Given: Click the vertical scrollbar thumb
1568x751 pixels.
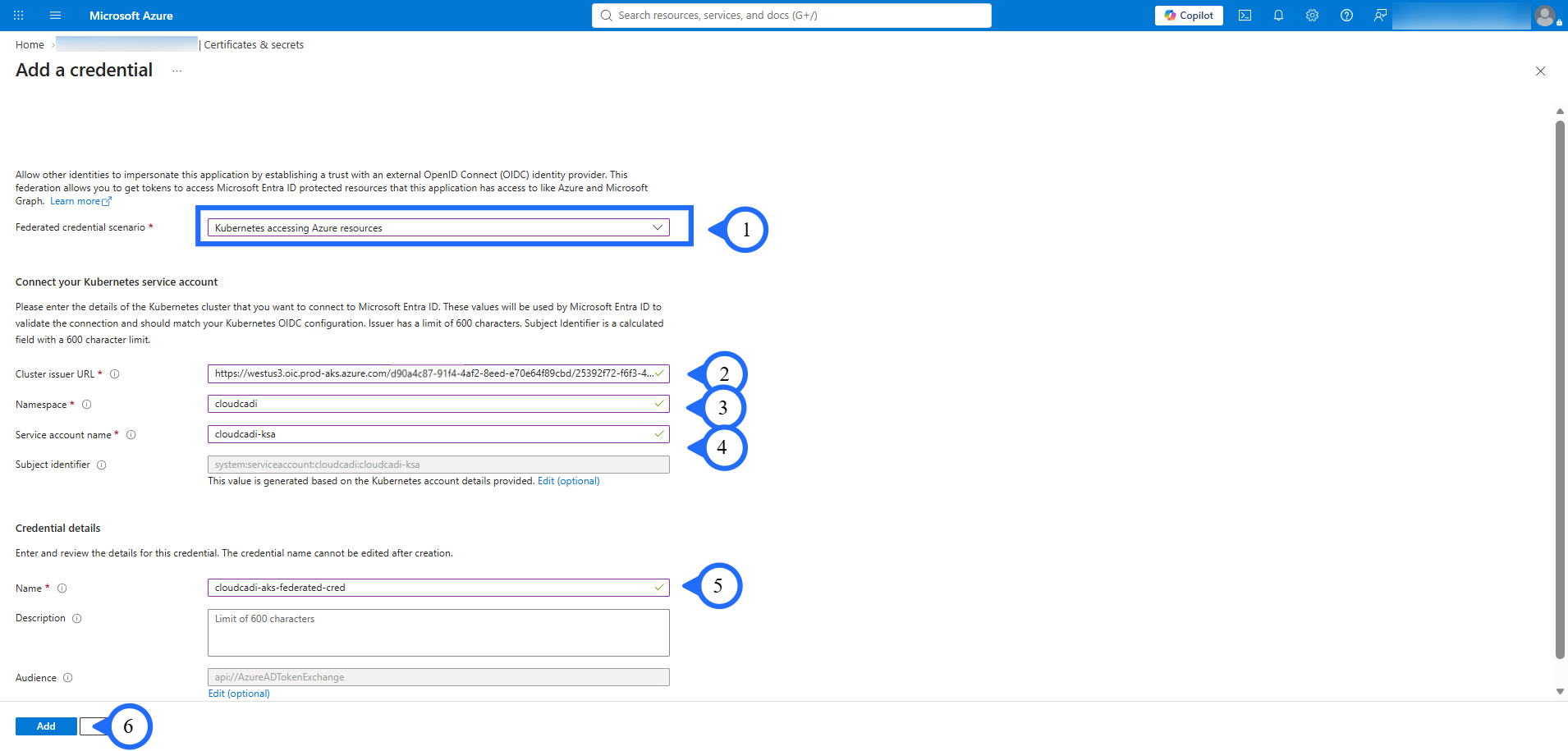Looking at the screenshot, I should (x=1560, y=390).
